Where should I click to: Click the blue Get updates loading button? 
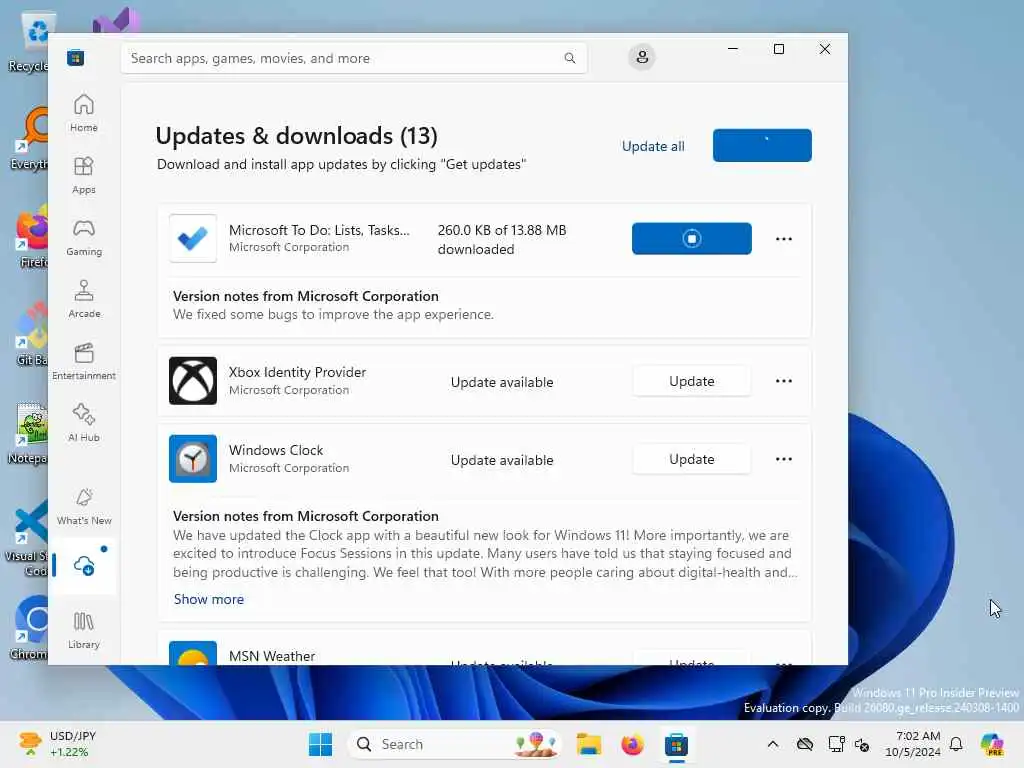click(762, 145)
